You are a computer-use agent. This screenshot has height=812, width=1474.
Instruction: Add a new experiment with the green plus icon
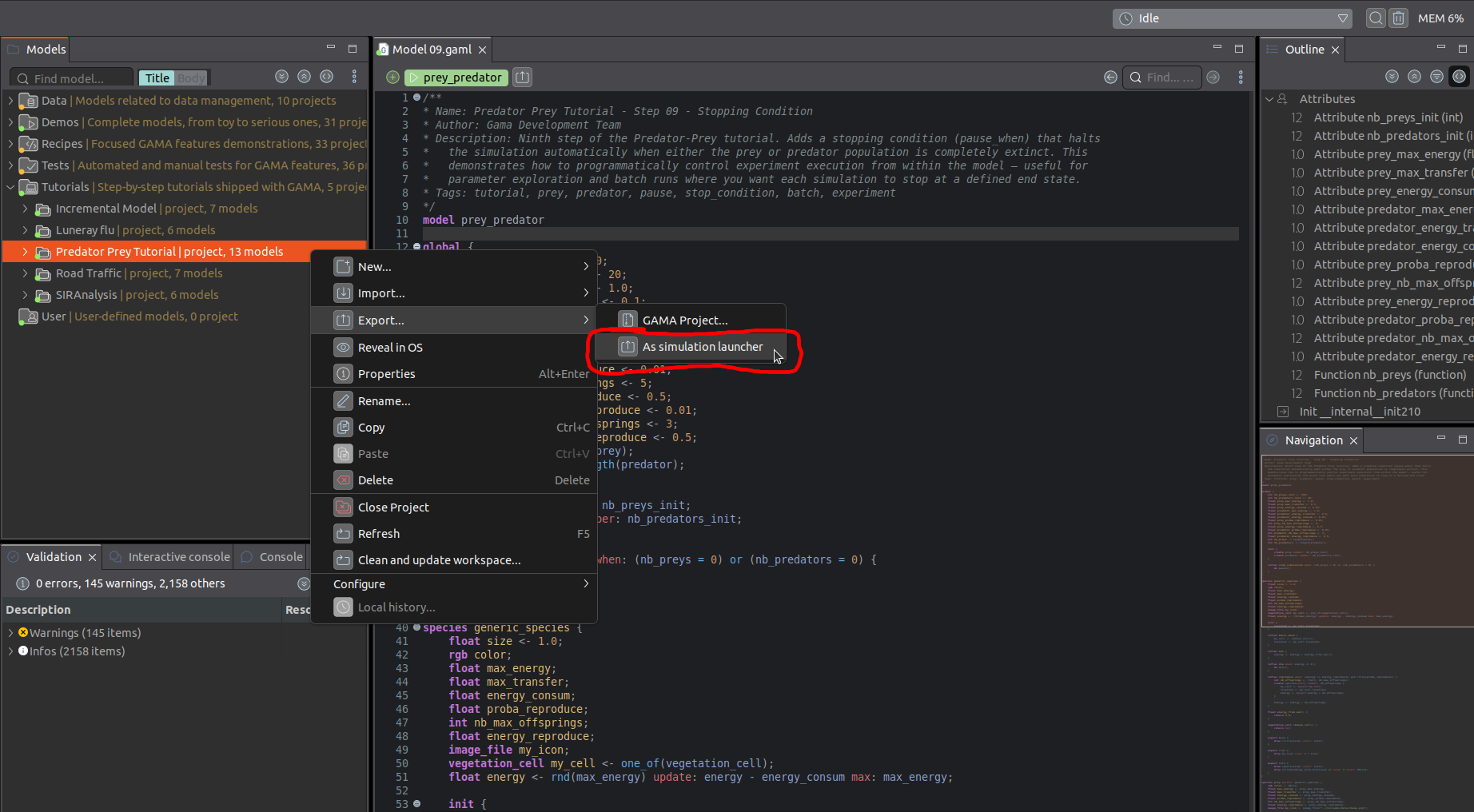(392, 78)
